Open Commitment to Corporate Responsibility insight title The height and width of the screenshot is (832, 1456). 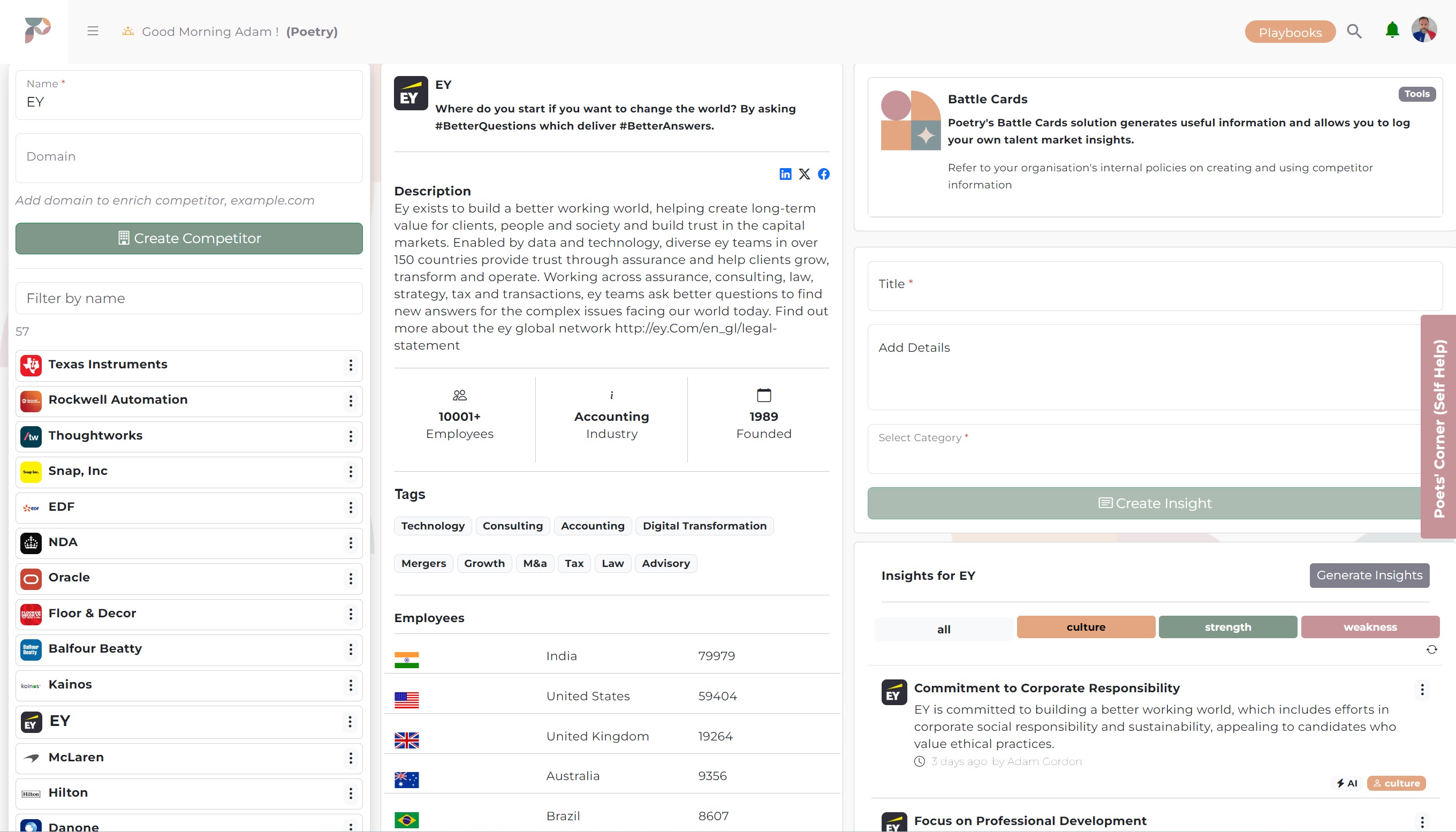tap(1046, 689)
